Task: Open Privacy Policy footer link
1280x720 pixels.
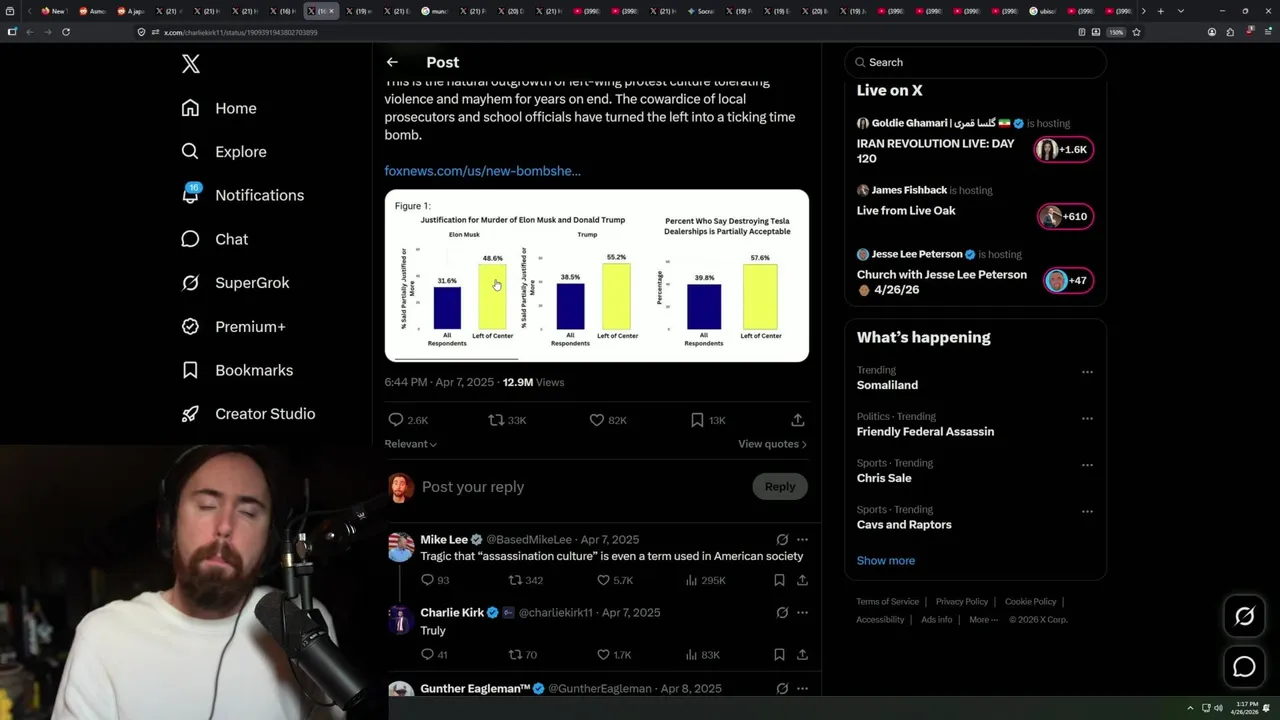Action: (x=962, y=602)
